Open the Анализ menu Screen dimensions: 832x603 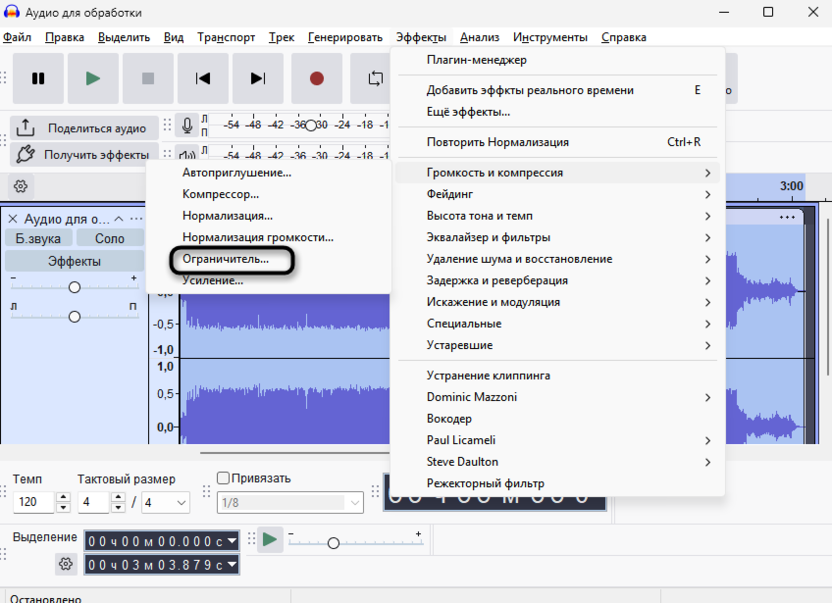tap(479, 37)
